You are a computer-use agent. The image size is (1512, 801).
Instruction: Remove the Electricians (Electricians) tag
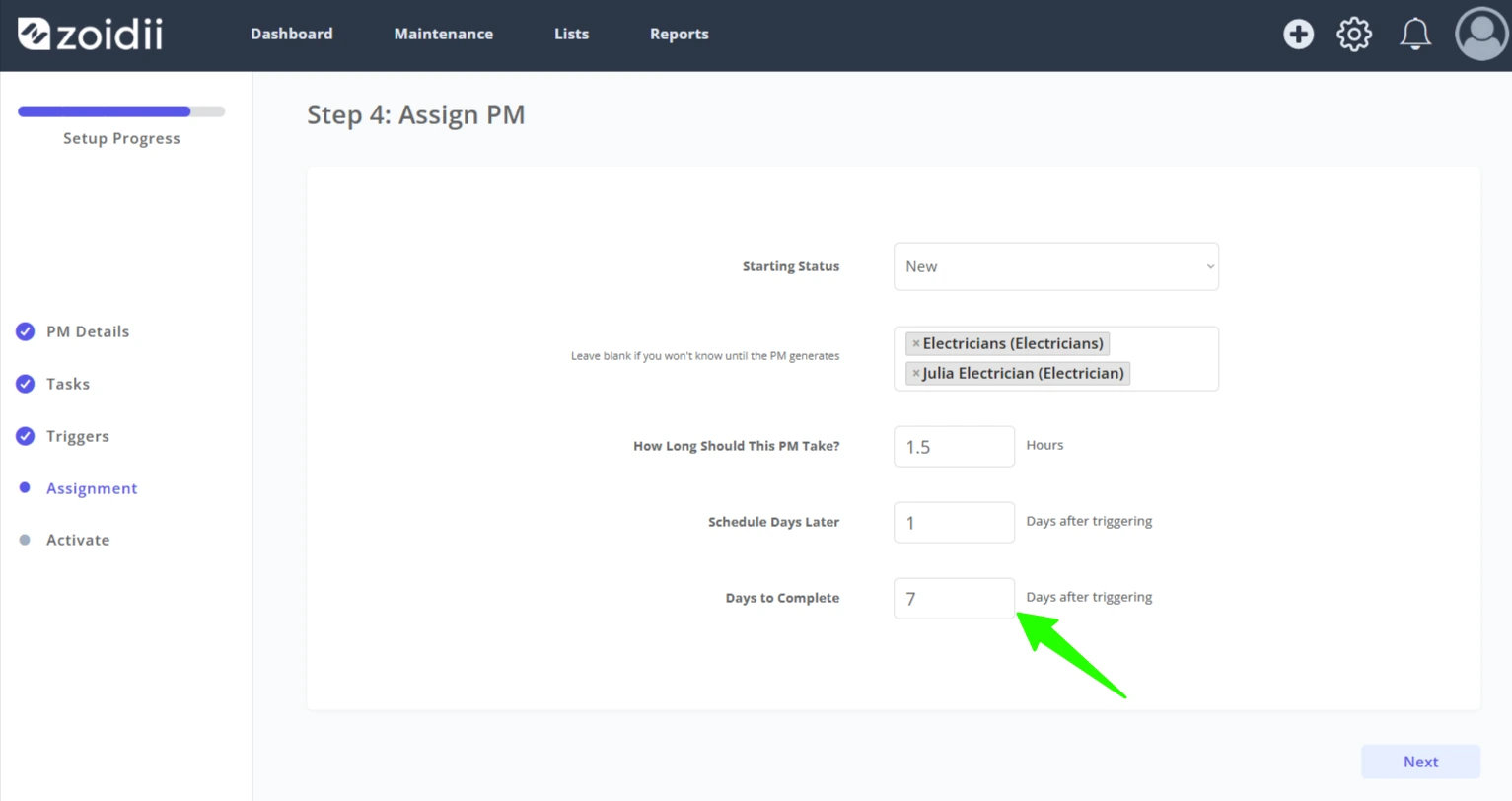tap(916, 344)
